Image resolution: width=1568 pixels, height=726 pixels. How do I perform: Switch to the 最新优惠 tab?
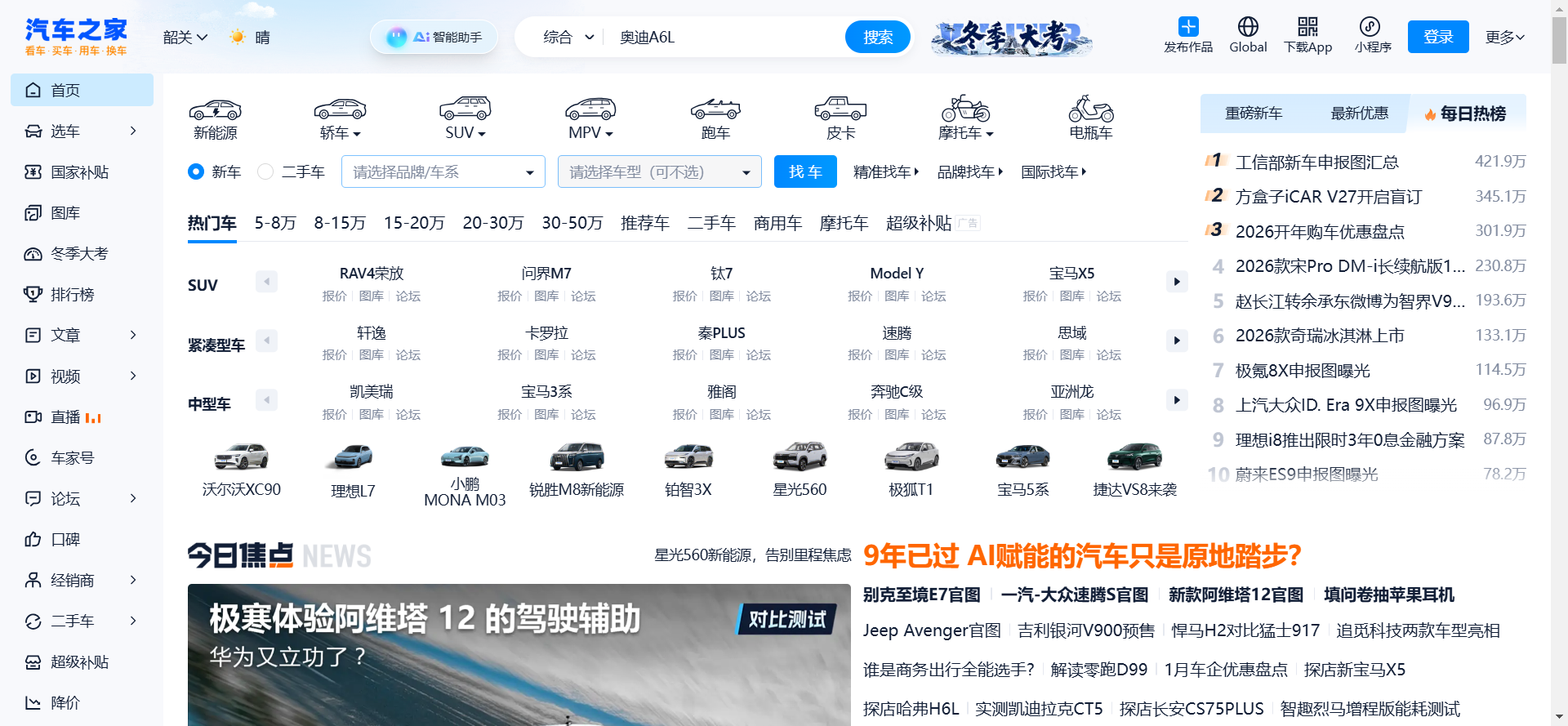click(1360, 114)
